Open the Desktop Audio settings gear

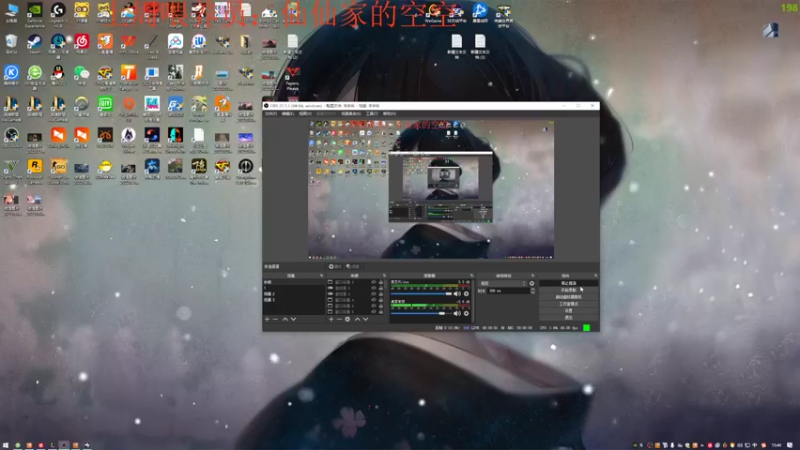pos(466,313)
